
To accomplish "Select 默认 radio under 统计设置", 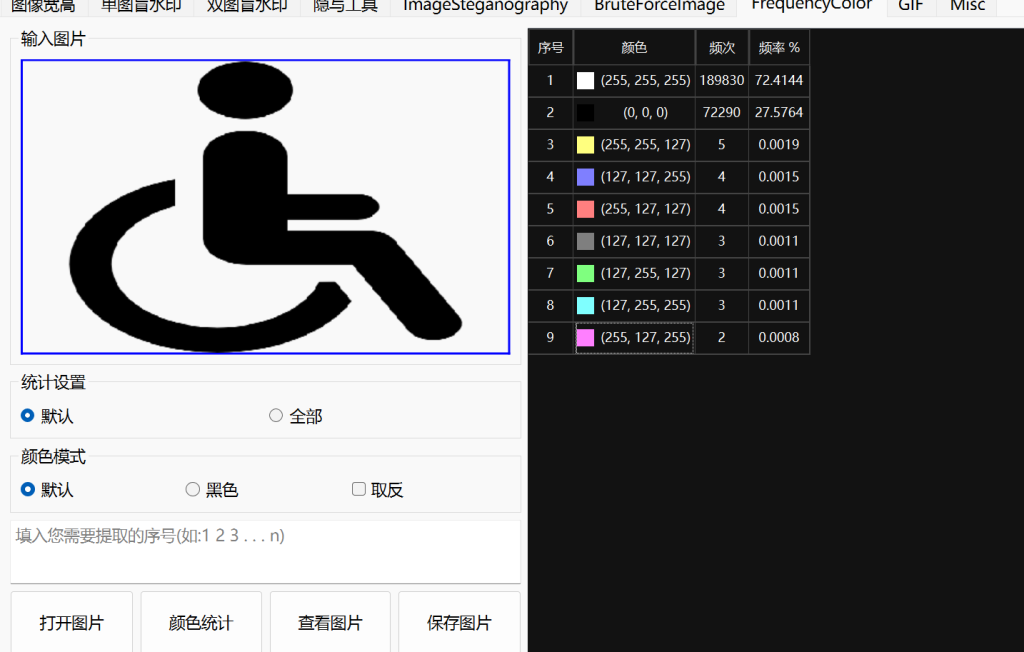I will (x=28, y=416).
